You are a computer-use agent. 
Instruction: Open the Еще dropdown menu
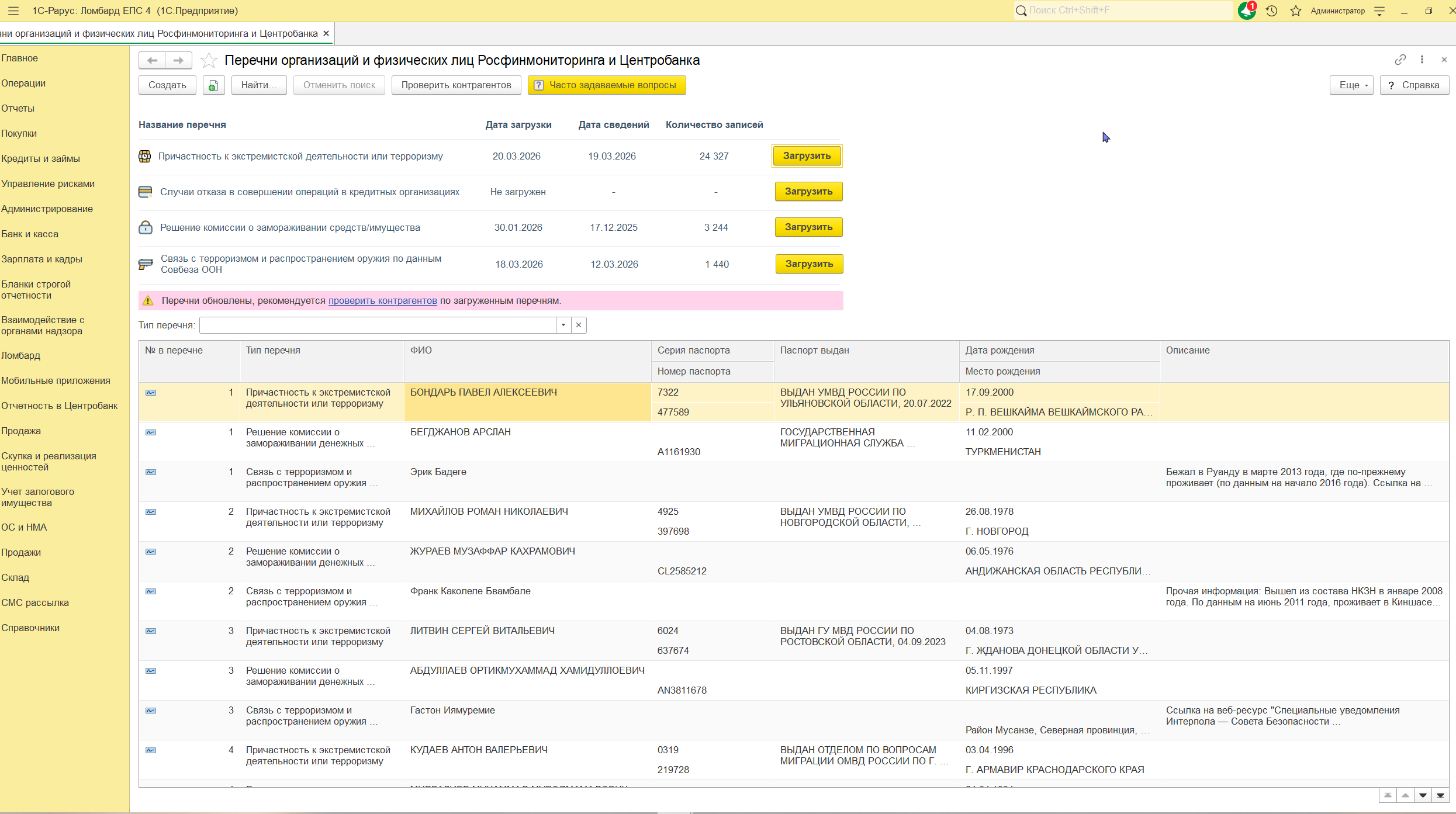[x=1351, y=85]
